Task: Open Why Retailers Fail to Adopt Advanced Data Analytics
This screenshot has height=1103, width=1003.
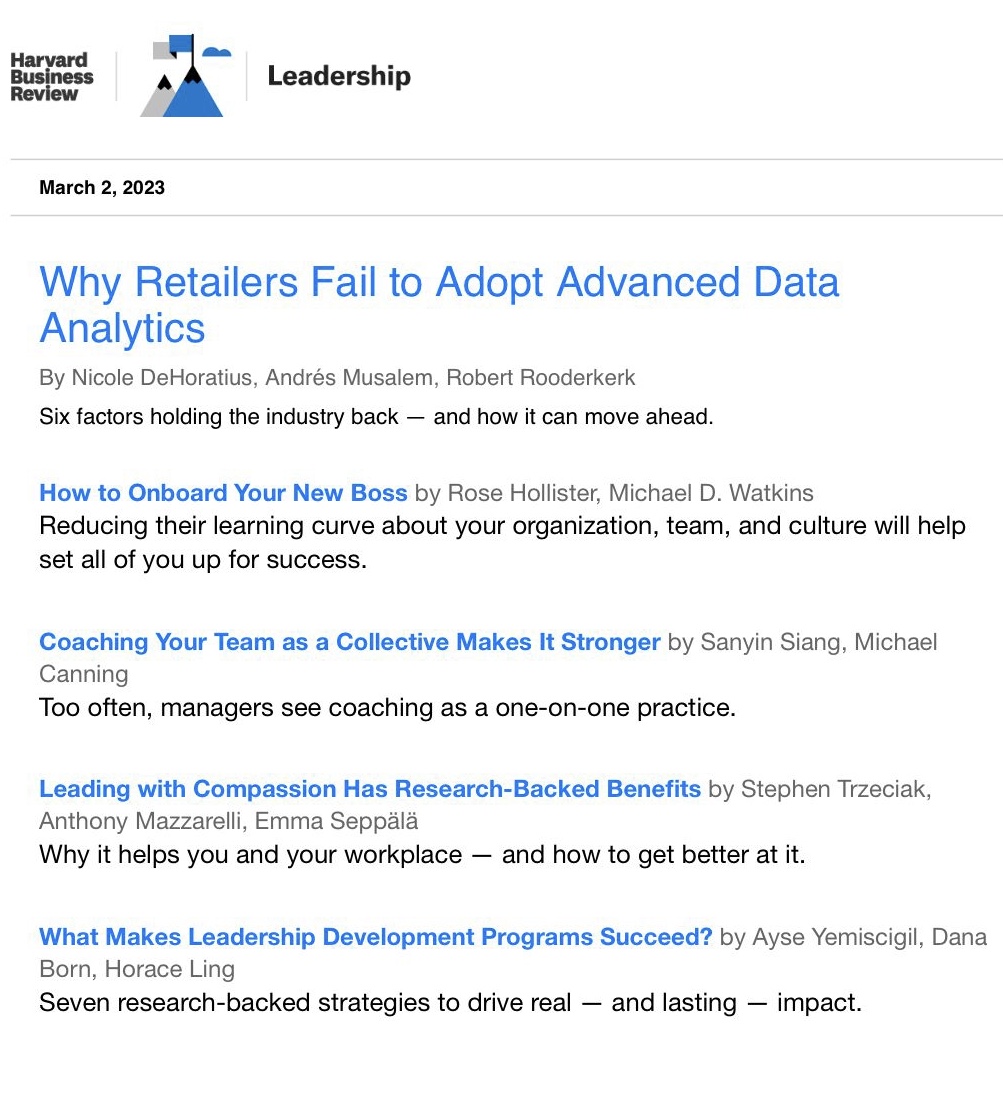Action: (439, 305)
